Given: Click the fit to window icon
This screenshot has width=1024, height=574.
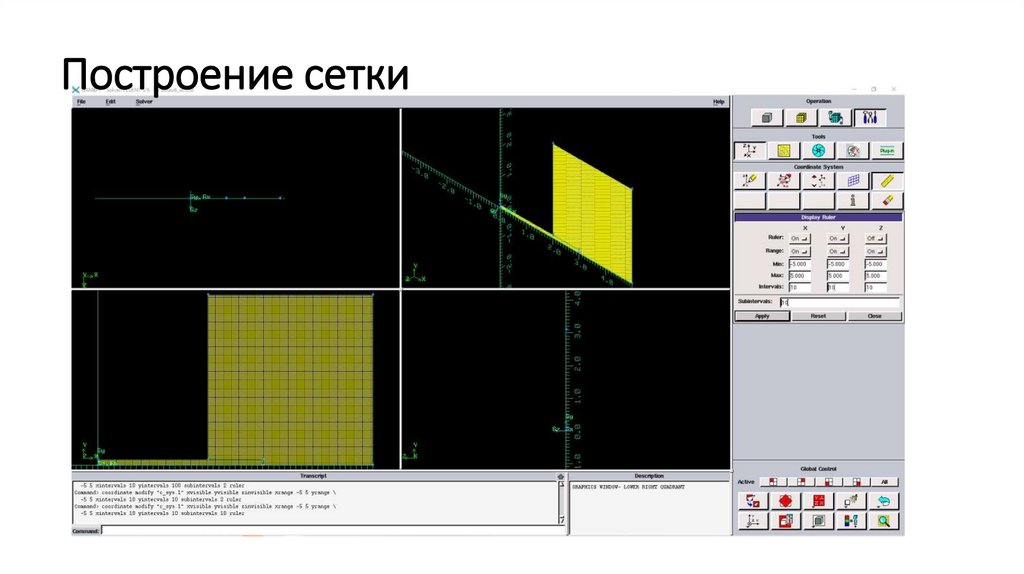Looking at the screenshot, I should [x=753, y=501].
